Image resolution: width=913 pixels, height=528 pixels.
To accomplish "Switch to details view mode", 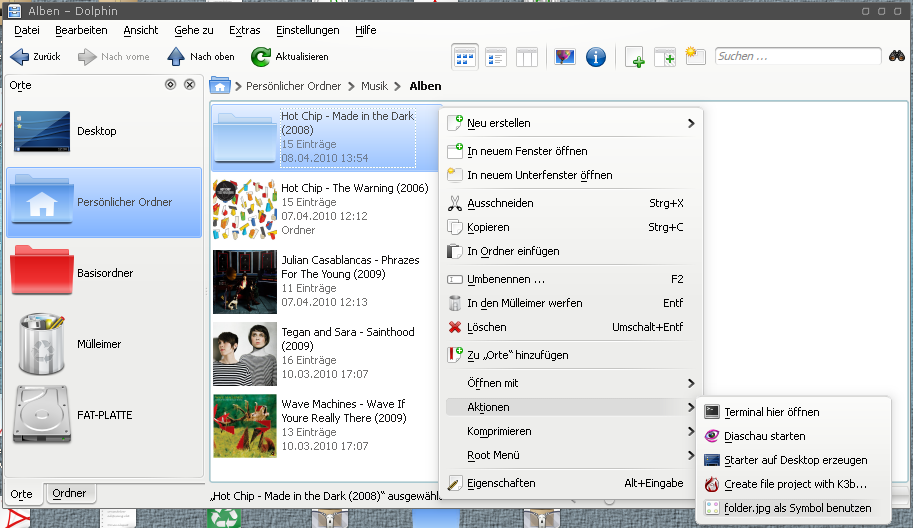I will pos(496,57).
